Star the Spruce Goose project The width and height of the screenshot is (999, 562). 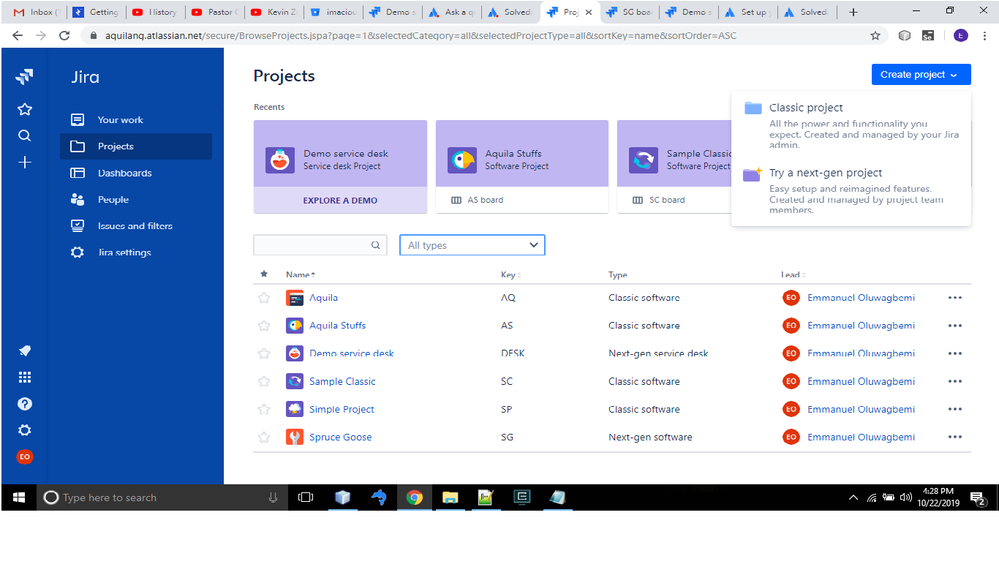point(264,437)
